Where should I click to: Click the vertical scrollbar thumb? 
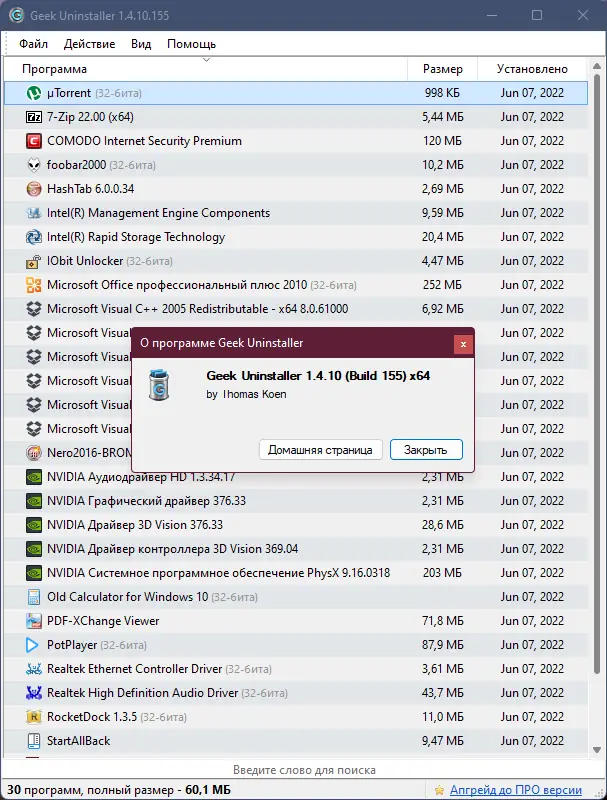596,374
